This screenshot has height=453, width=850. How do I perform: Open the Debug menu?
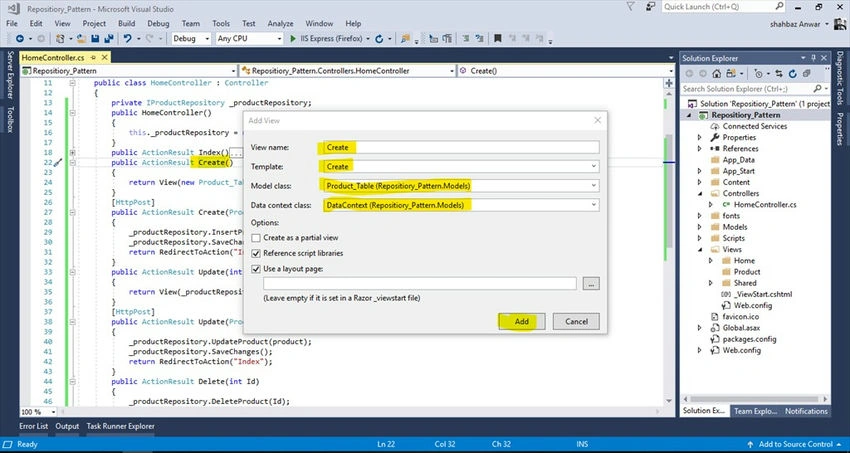click(158, 23)
